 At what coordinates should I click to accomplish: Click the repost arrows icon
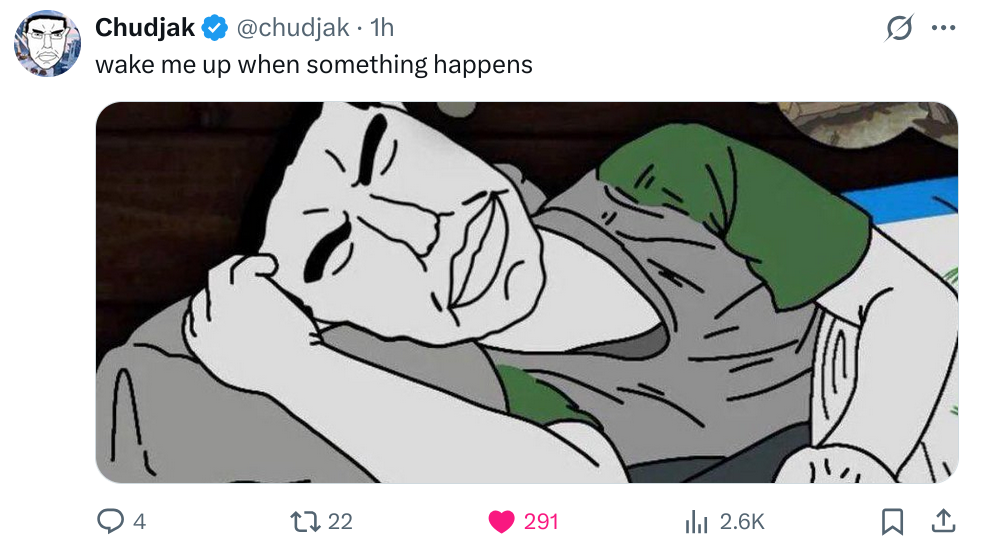[302, 521]
